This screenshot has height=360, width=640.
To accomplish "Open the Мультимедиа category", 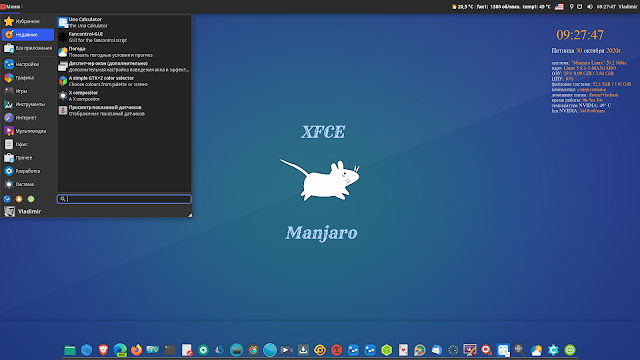I will pos(28,131).
